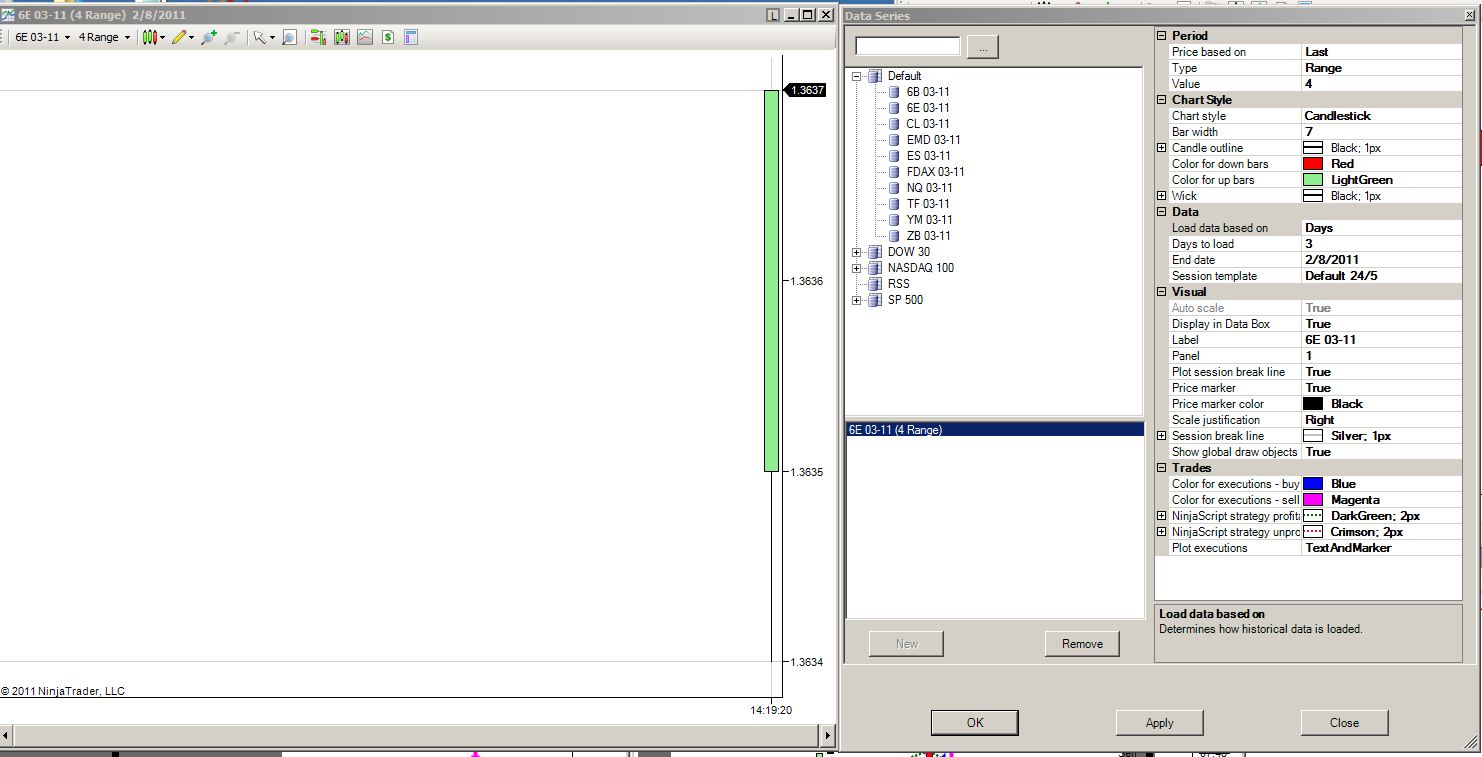Viewport: 1482px width, 757px height.
Task: Open the Data Series toolbar icon
Action: point(342,37)
